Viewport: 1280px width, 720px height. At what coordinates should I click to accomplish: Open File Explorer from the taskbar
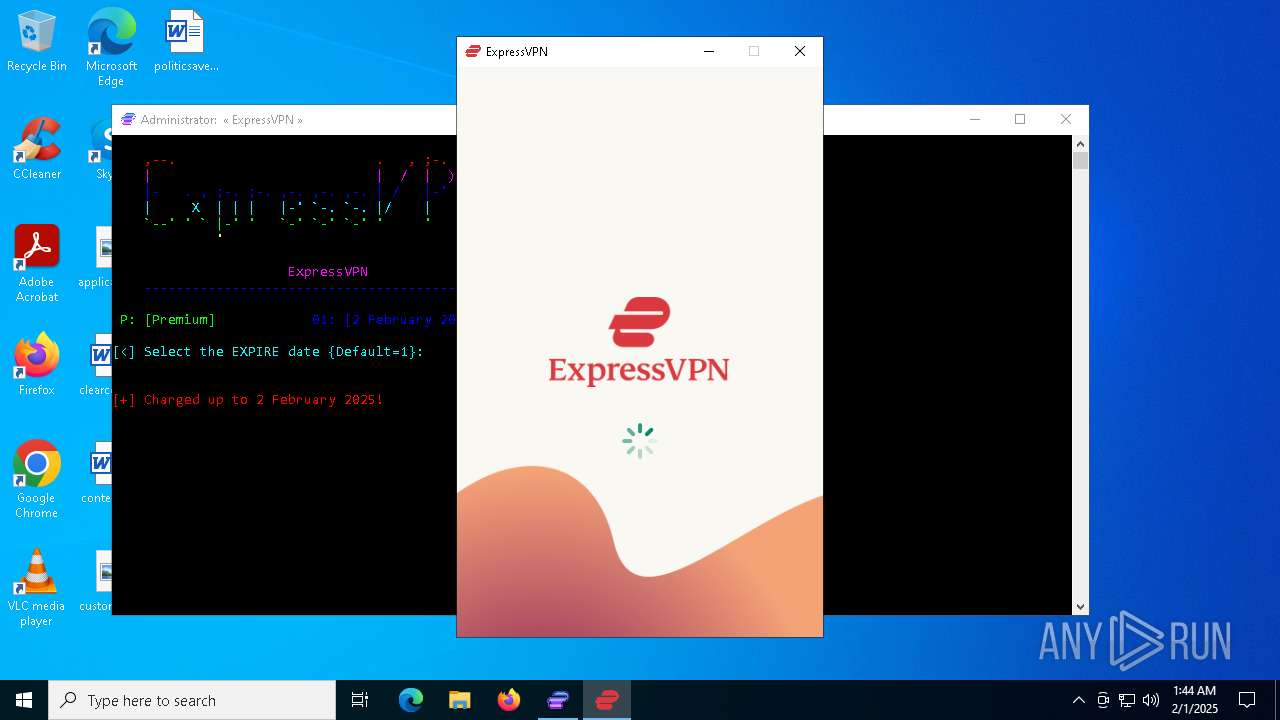459,700
